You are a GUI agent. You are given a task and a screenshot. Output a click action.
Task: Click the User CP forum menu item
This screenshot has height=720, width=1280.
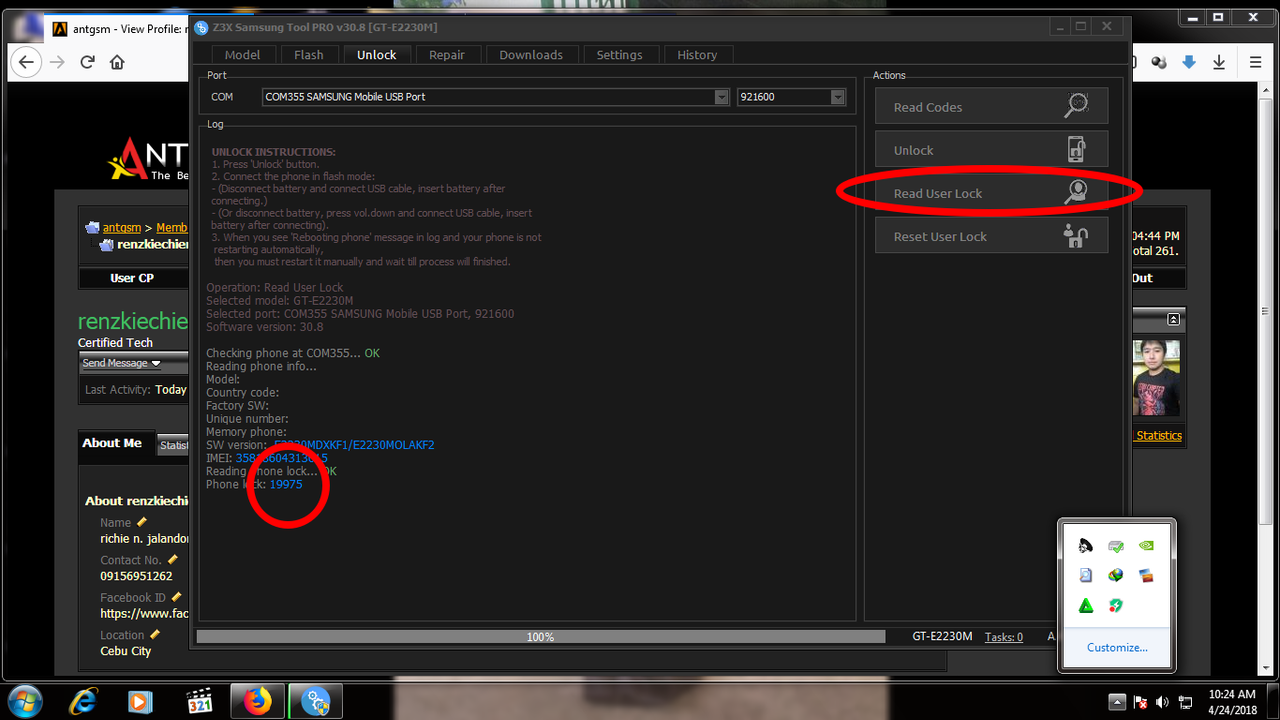pyautogui.click(x=132, y=278)
